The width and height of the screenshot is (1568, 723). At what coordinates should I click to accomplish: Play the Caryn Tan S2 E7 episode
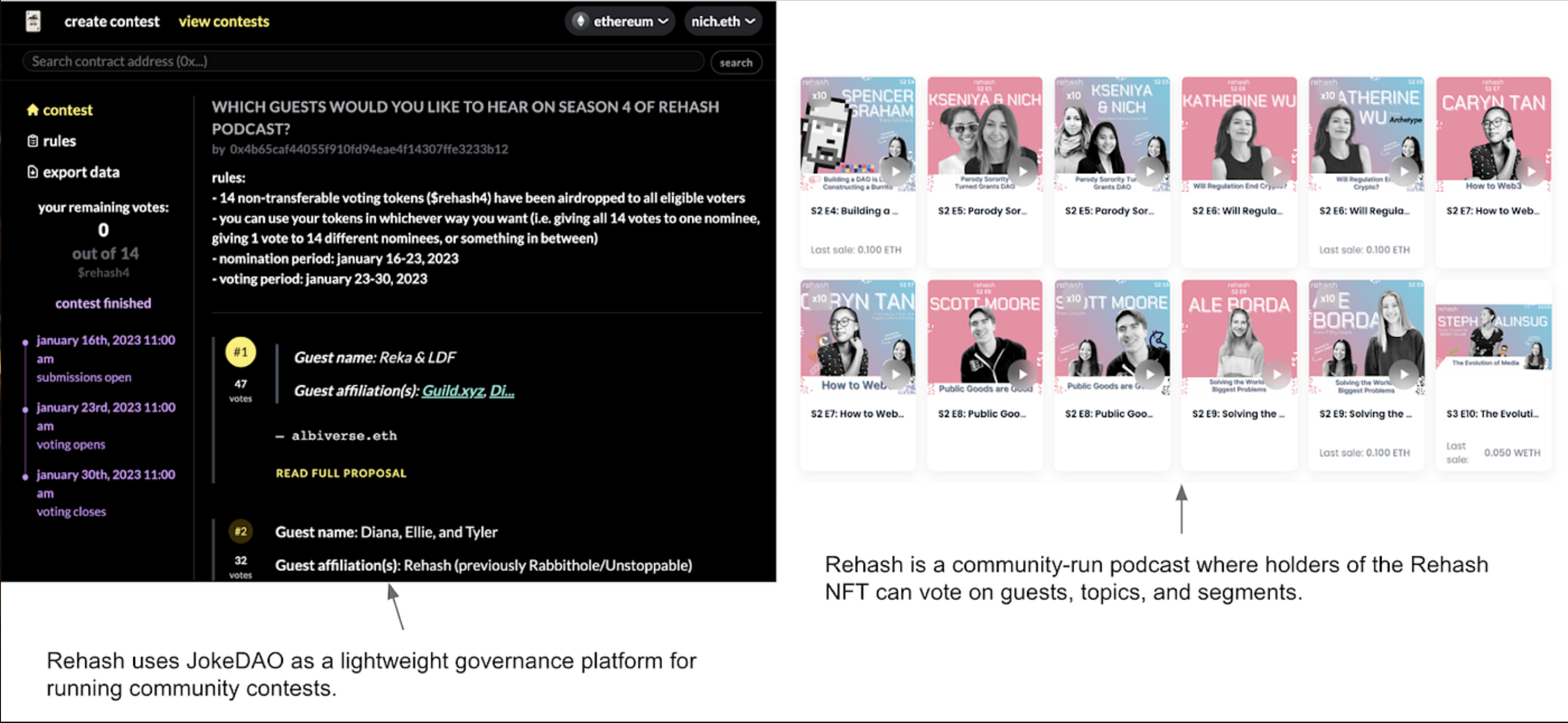(1530, 171)
